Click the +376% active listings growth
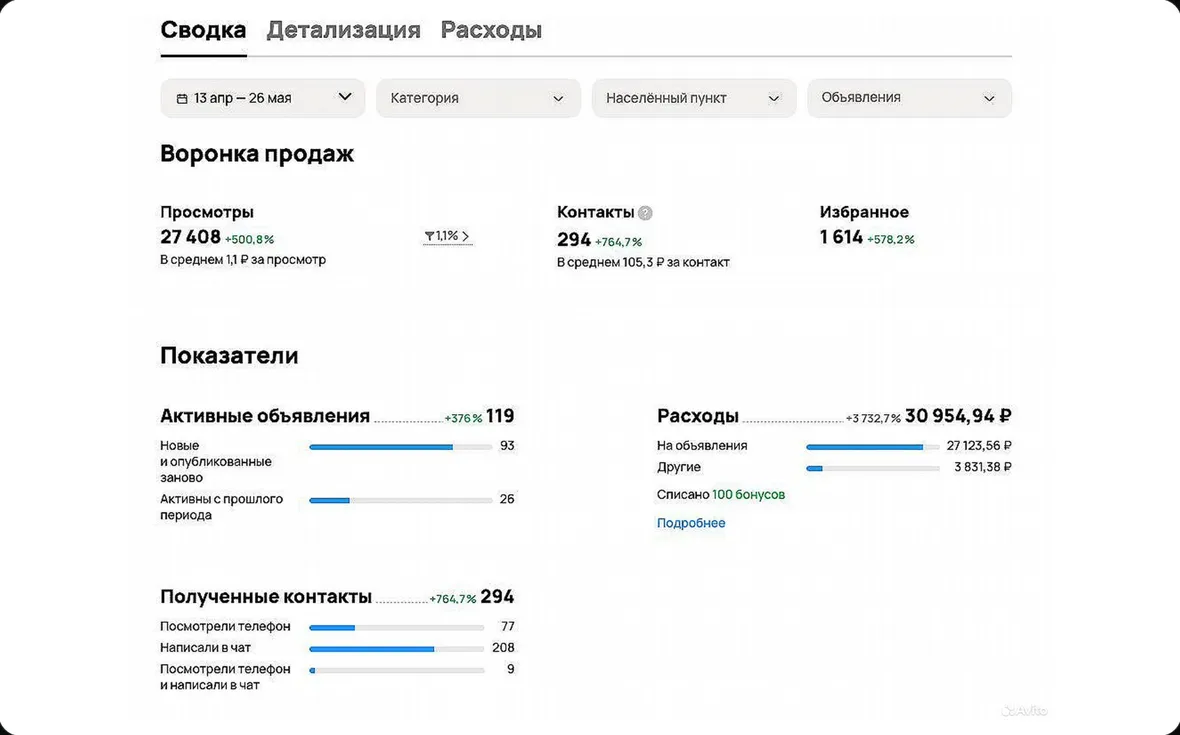 pos(464,418)
